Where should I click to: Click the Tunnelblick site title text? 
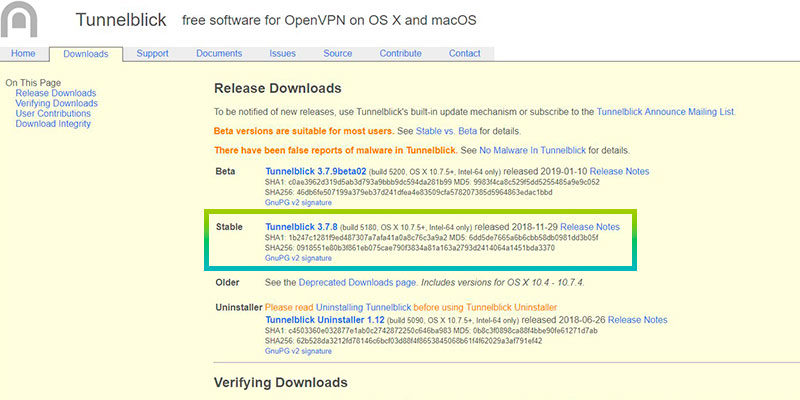(121, 20)
